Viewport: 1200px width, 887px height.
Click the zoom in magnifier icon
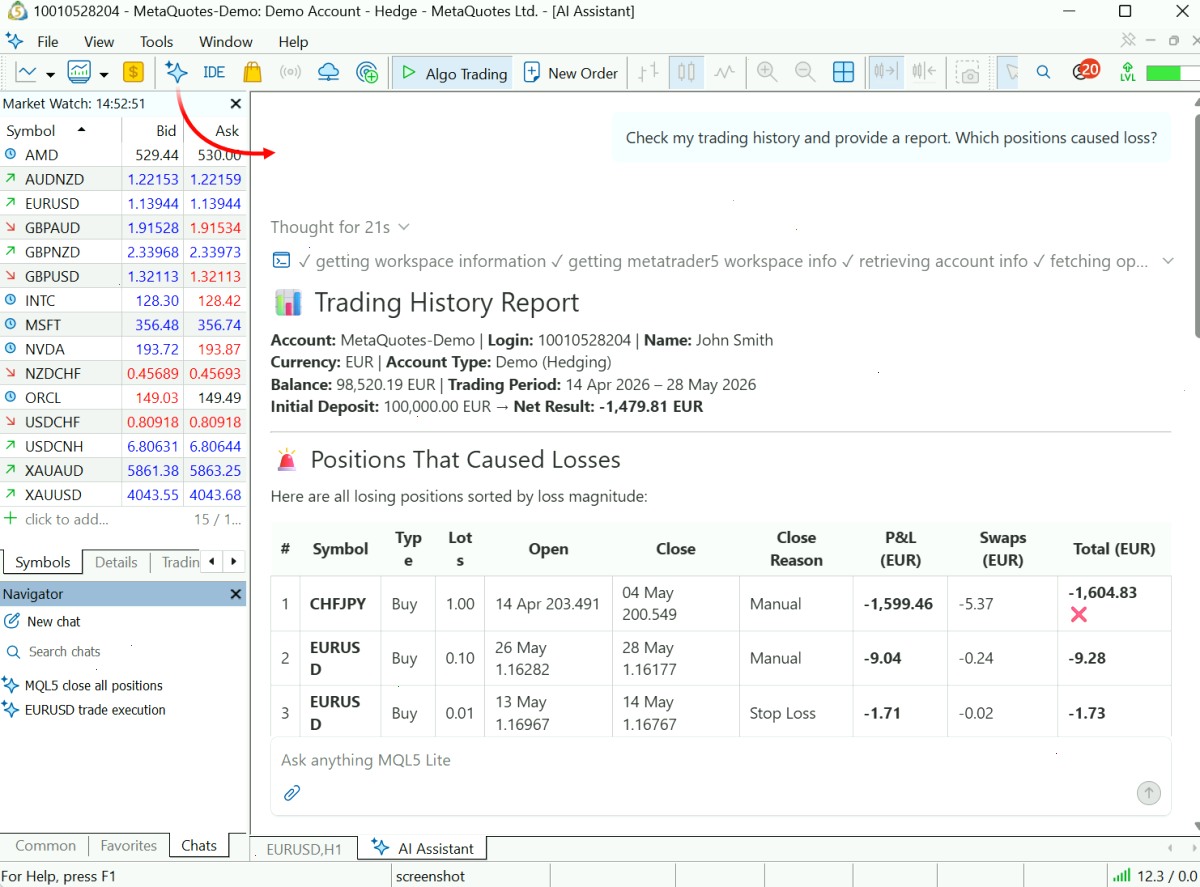coord(767,72)
